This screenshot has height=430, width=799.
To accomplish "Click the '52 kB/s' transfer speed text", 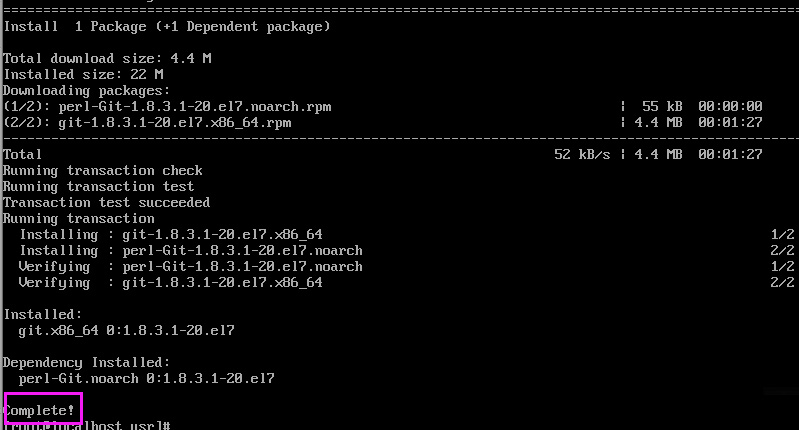I will point(582,154).
